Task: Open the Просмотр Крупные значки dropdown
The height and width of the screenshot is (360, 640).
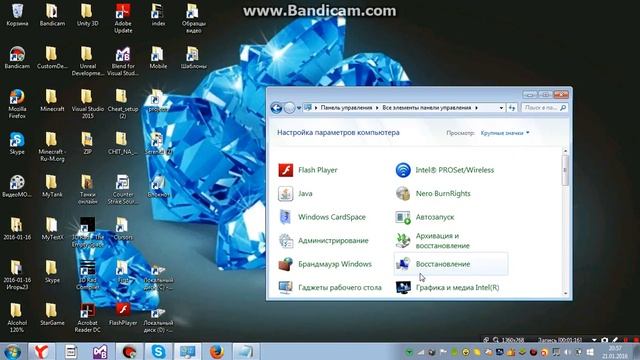Action: click(x=505, y=133)
